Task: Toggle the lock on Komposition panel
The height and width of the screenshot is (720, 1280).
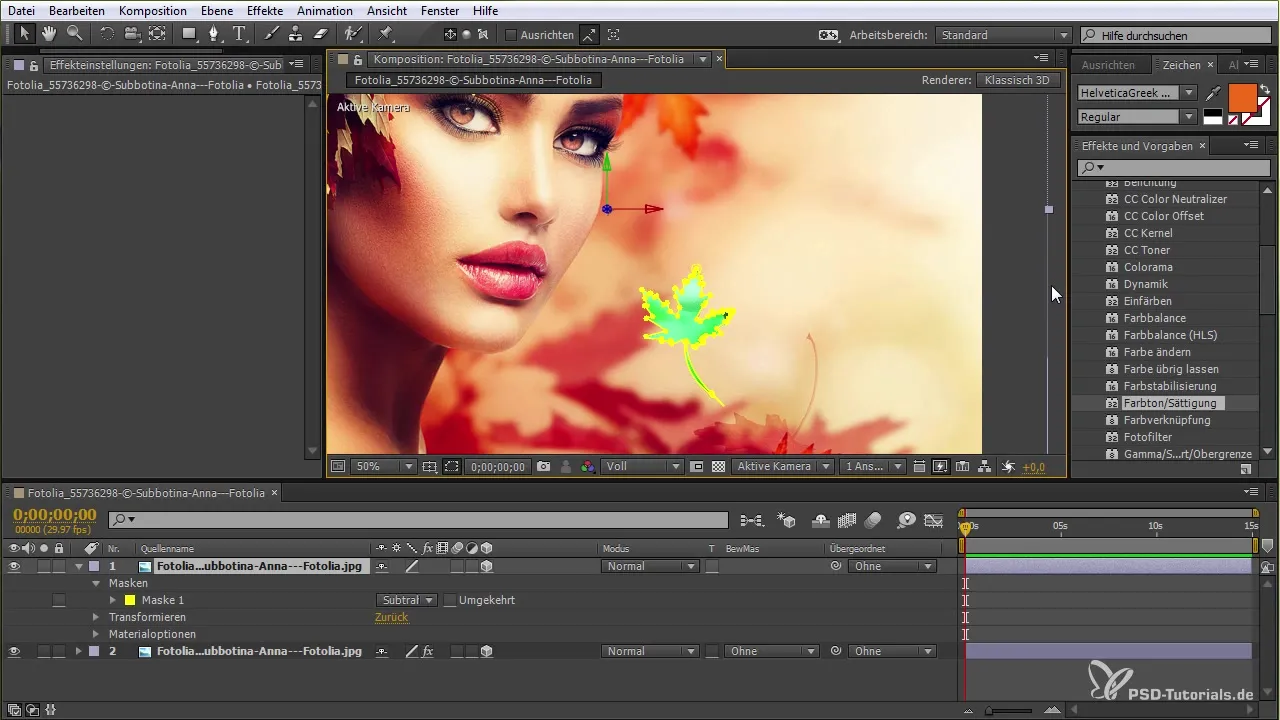Action: (x=357, y=59)
